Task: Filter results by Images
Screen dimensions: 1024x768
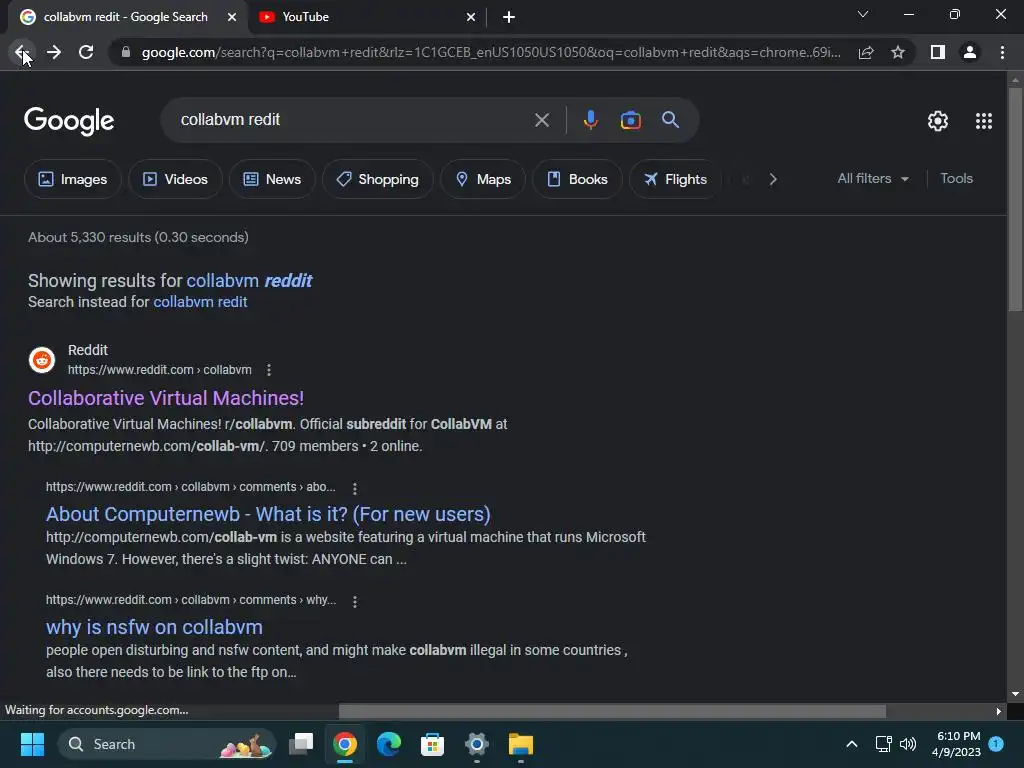Action: click(x=72, y=179)
